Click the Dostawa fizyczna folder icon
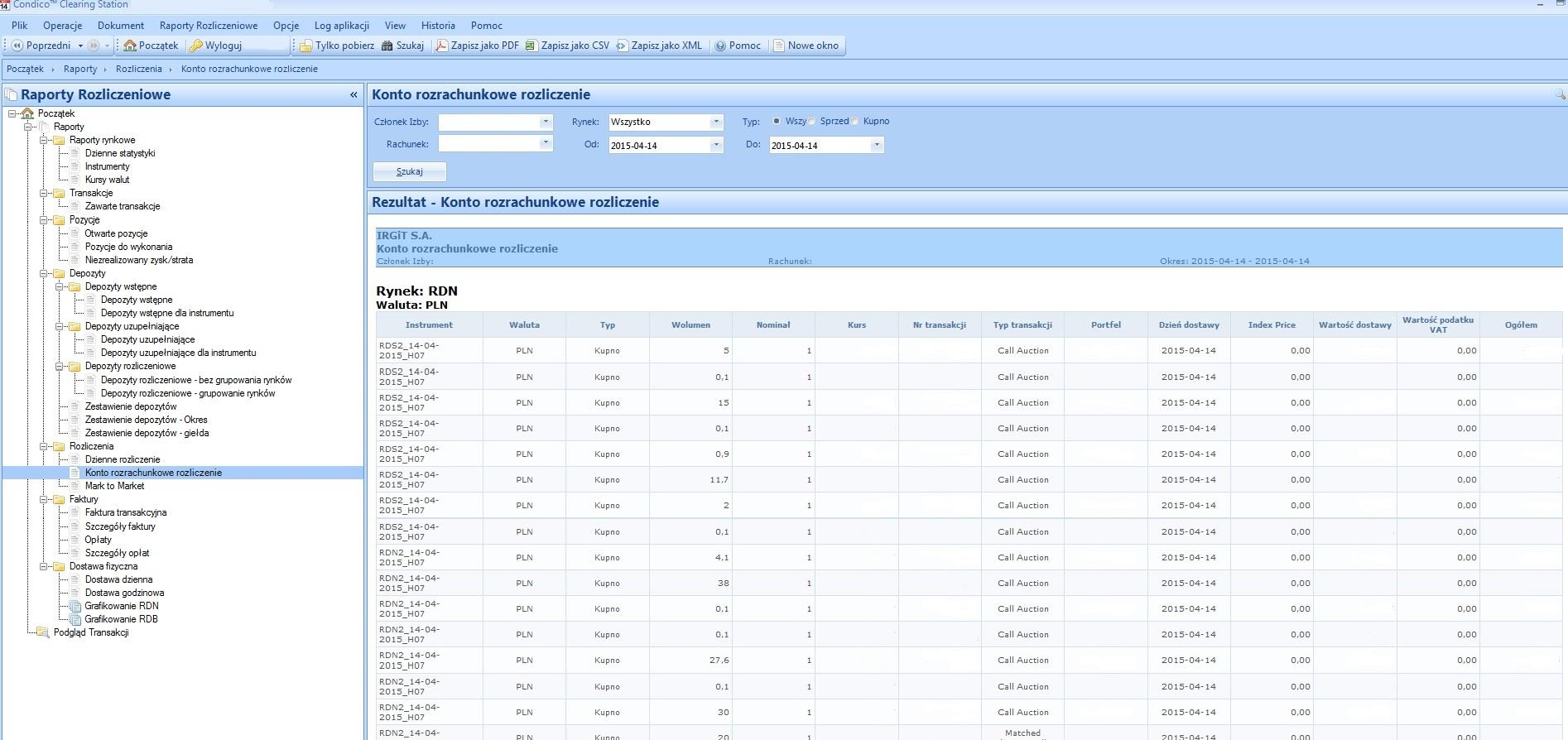This screenshot has height=740, width=1568. [60, 566]
